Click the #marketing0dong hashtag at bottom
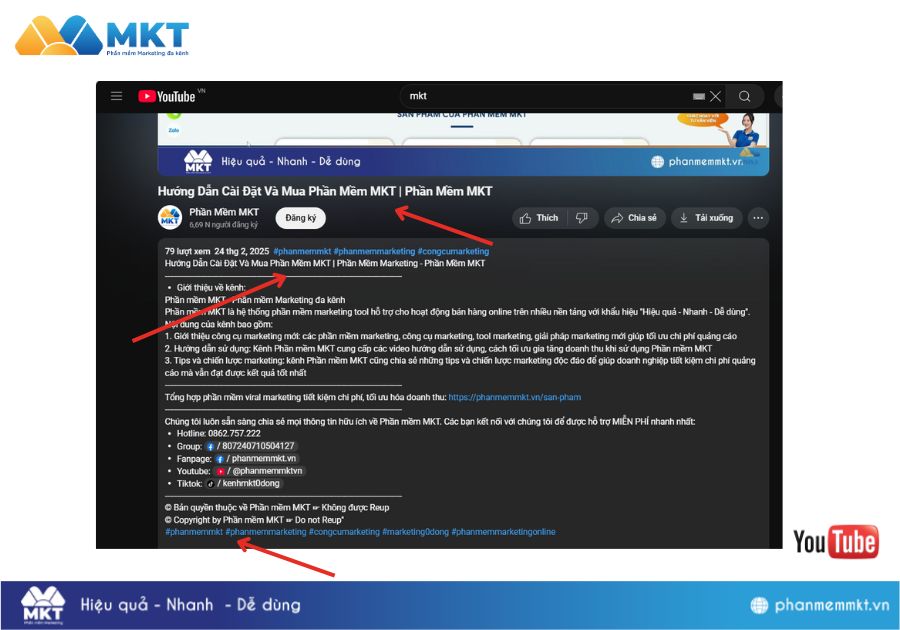 416,532
